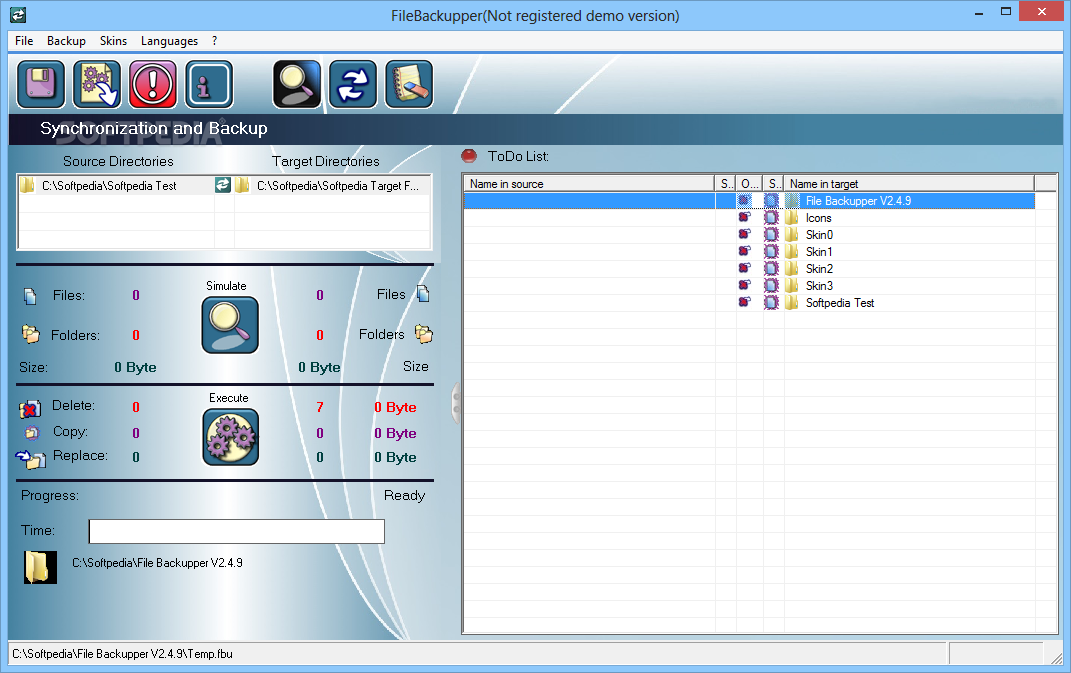Click path C:\Softpedia\File Backupper V2.4.9
Image resolution: width=1071 pixels, height=673 pixels.
click(x=157, y=563)
